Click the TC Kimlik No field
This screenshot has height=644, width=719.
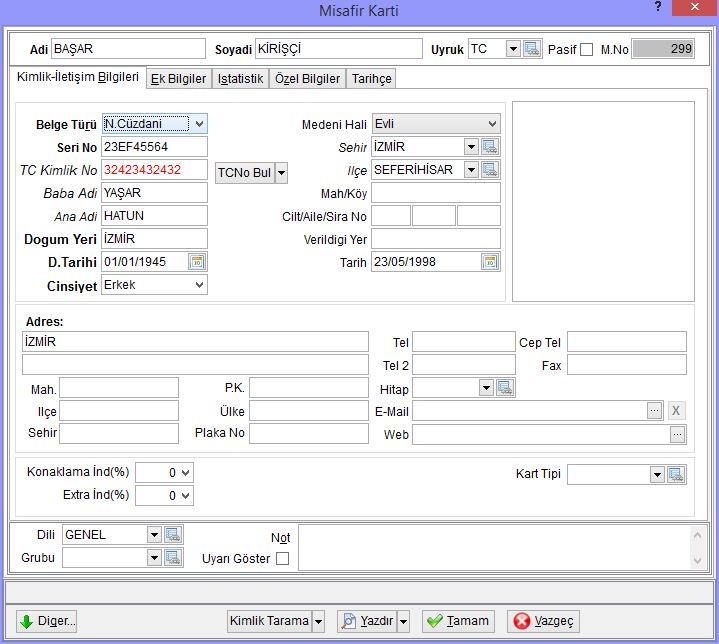(154, 170)
